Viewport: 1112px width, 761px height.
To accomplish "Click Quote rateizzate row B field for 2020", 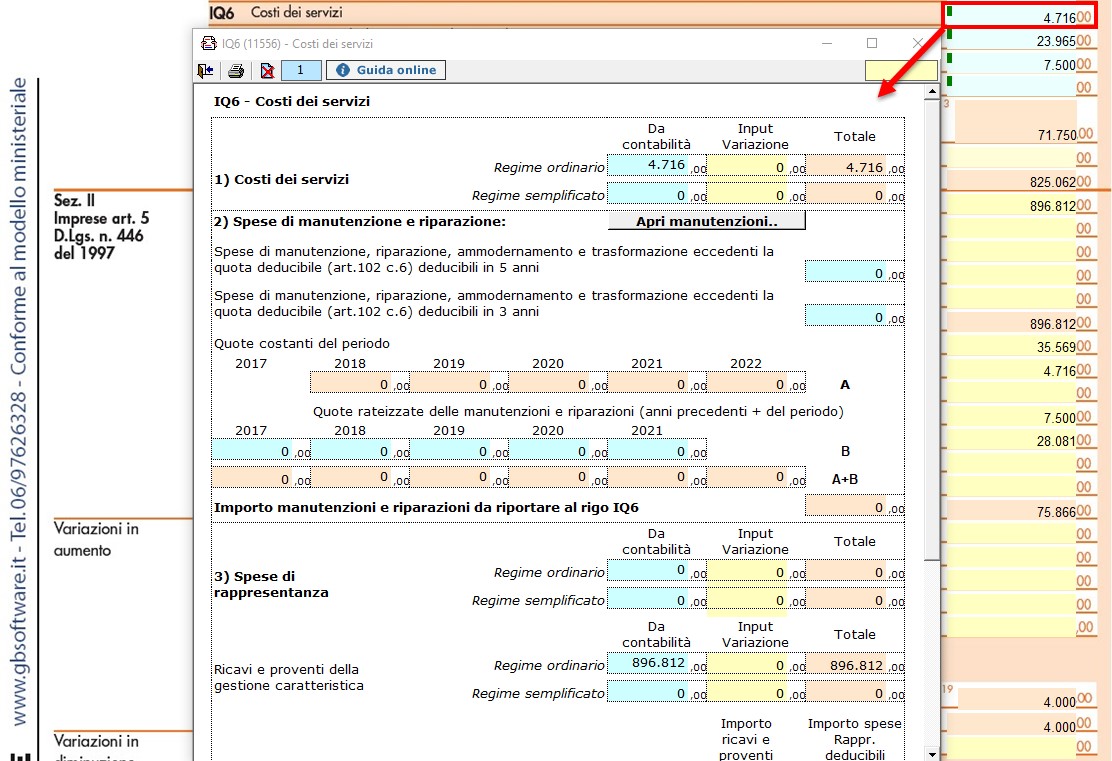I will (558, 450).
